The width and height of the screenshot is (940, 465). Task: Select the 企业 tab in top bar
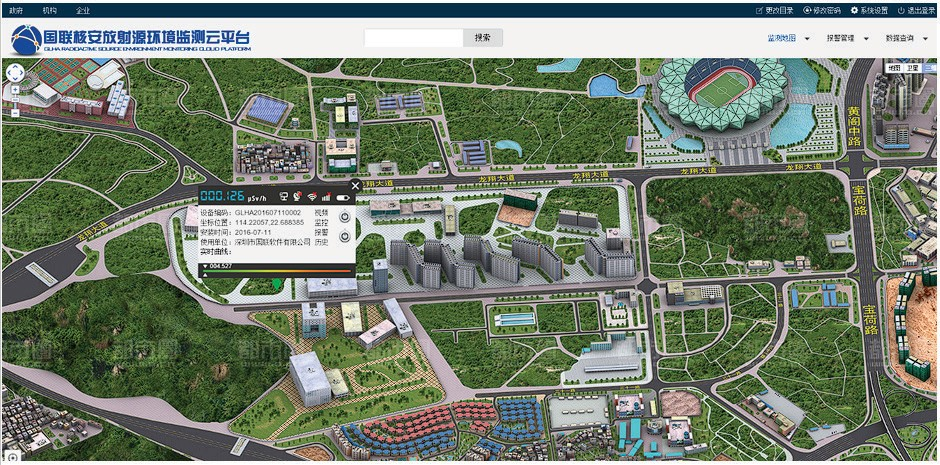coord(83,9)
